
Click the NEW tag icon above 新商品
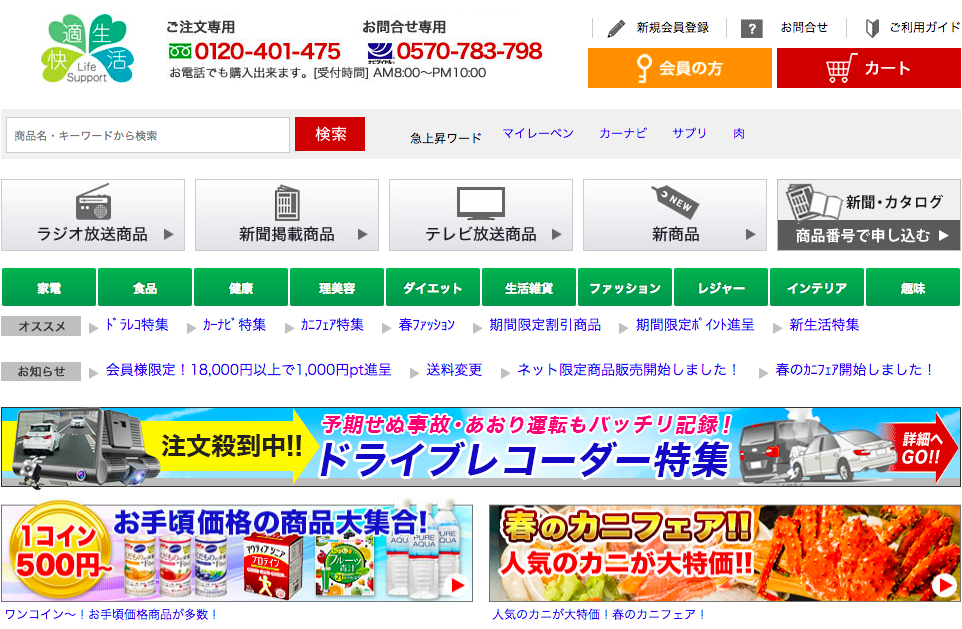674,201
